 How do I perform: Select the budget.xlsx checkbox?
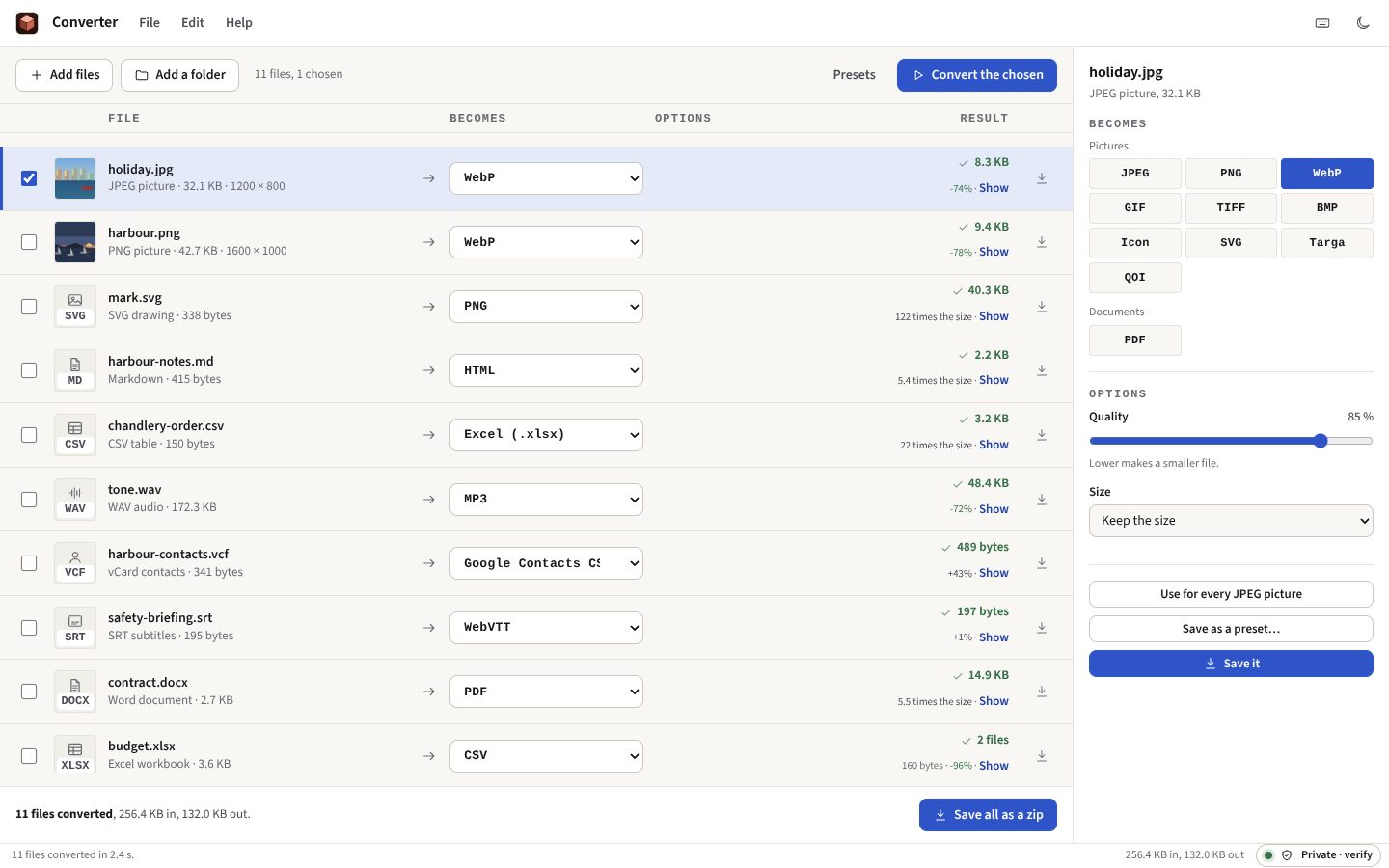coord(29,756)
